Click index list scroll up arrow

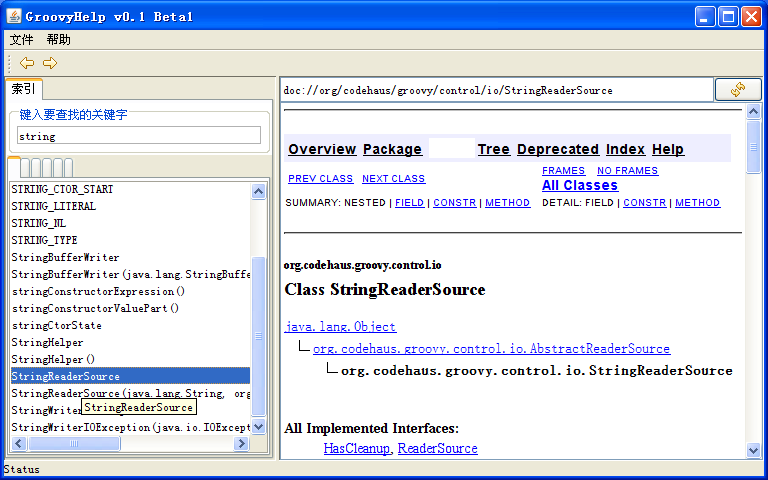point(259,191)
